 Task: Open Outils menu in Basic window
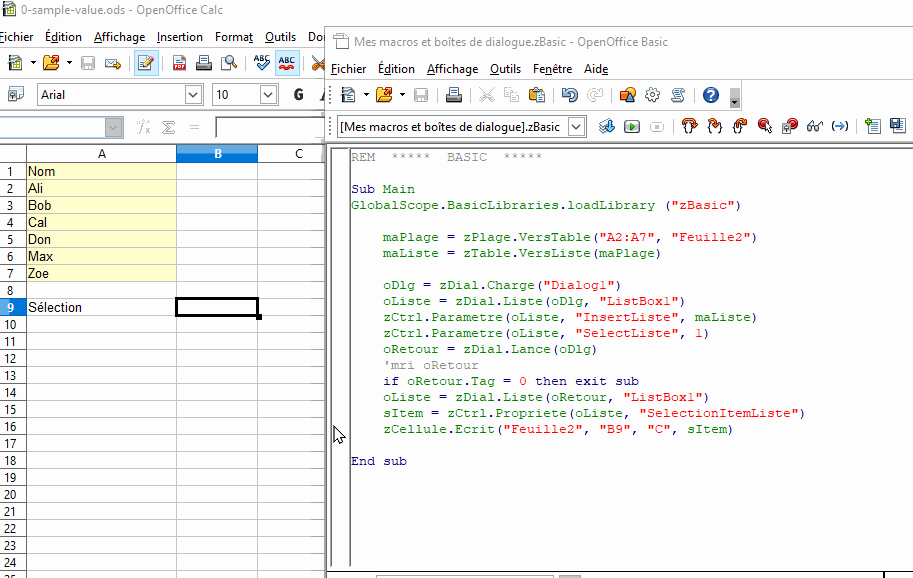(505, 69)
